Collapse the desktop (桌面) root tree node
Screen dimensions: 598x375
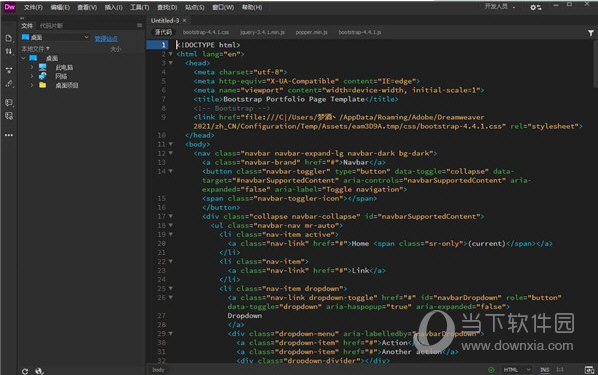click(23, 58)
